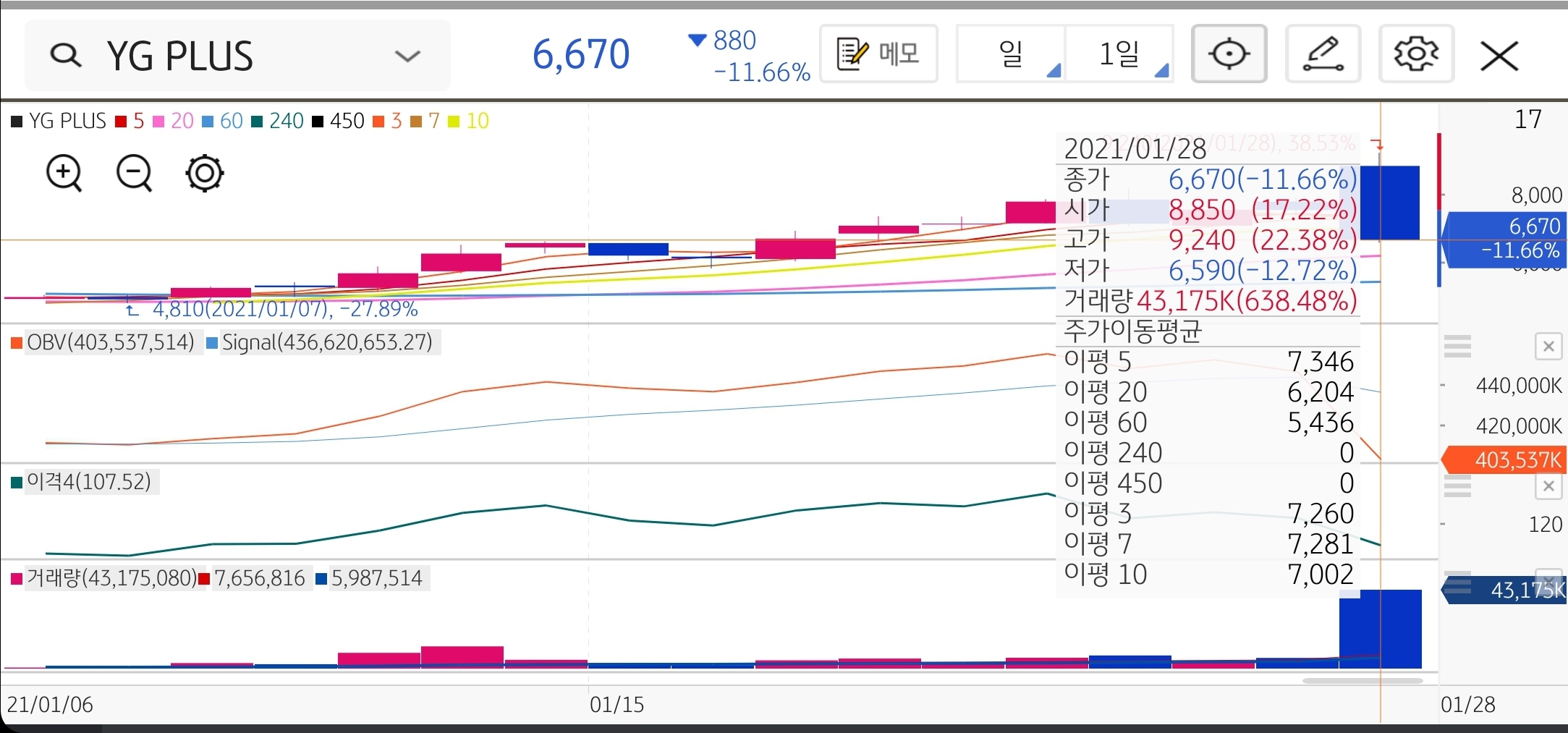
Task: Click the 시가 8,850 (17.22%) row
Action: (1209, 210)
